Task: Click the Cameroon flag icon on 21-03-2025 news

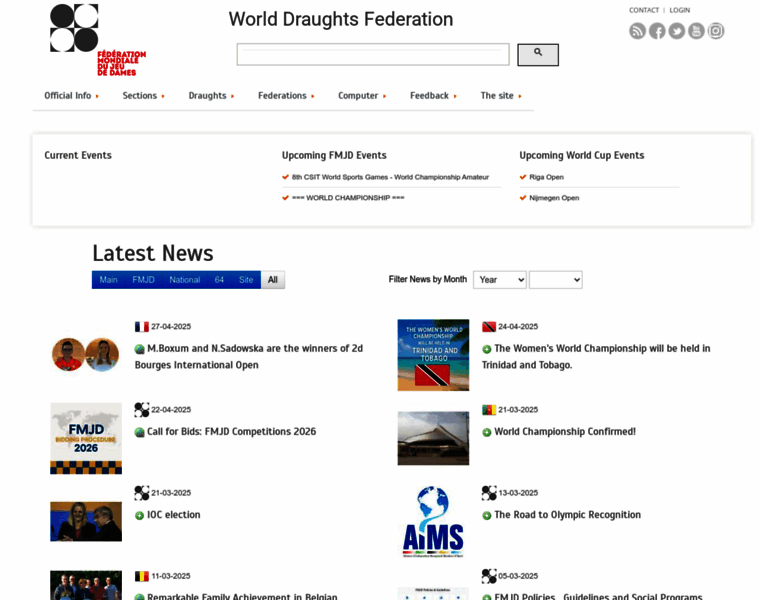Action: (x=489, y=410)
